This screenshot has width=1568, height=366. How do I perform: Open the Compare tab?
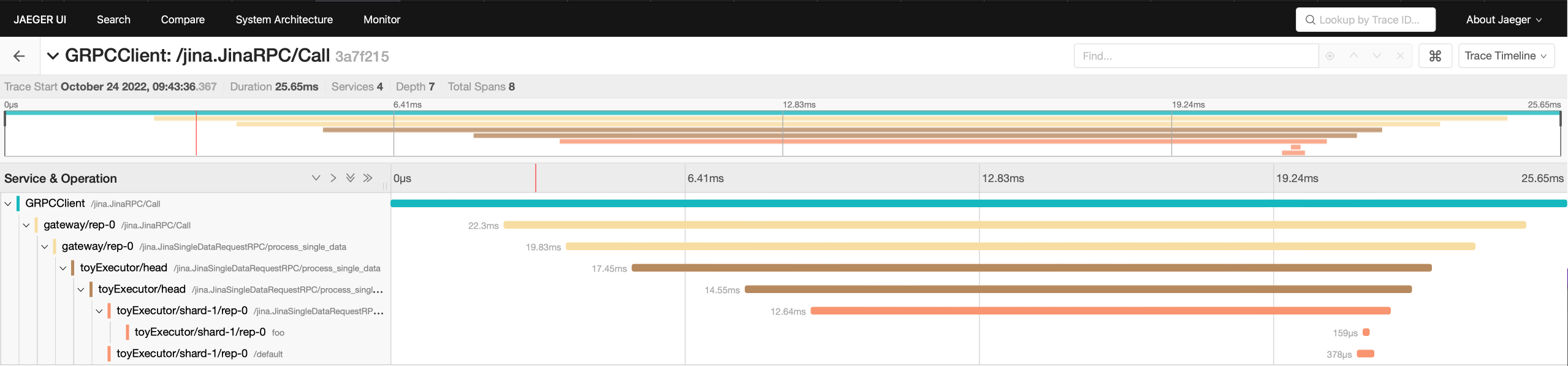183,20
